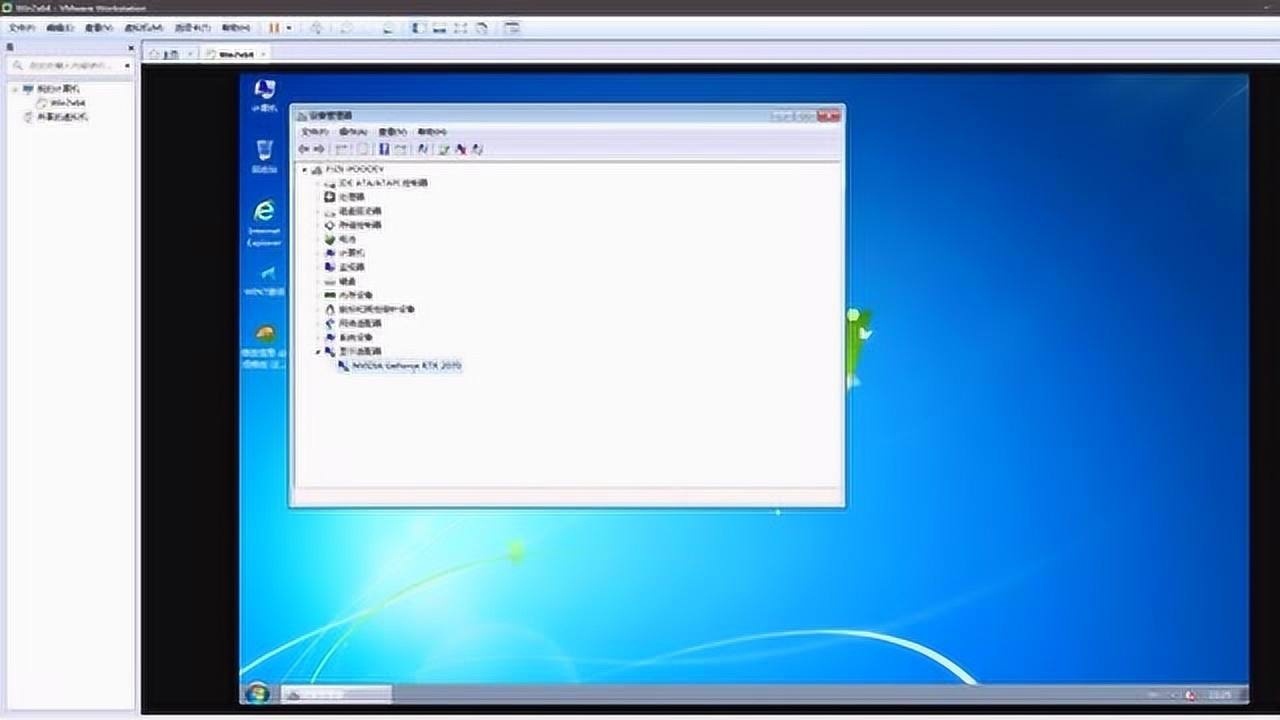Click the disable device icon at toolbar end

click(478, 150)
